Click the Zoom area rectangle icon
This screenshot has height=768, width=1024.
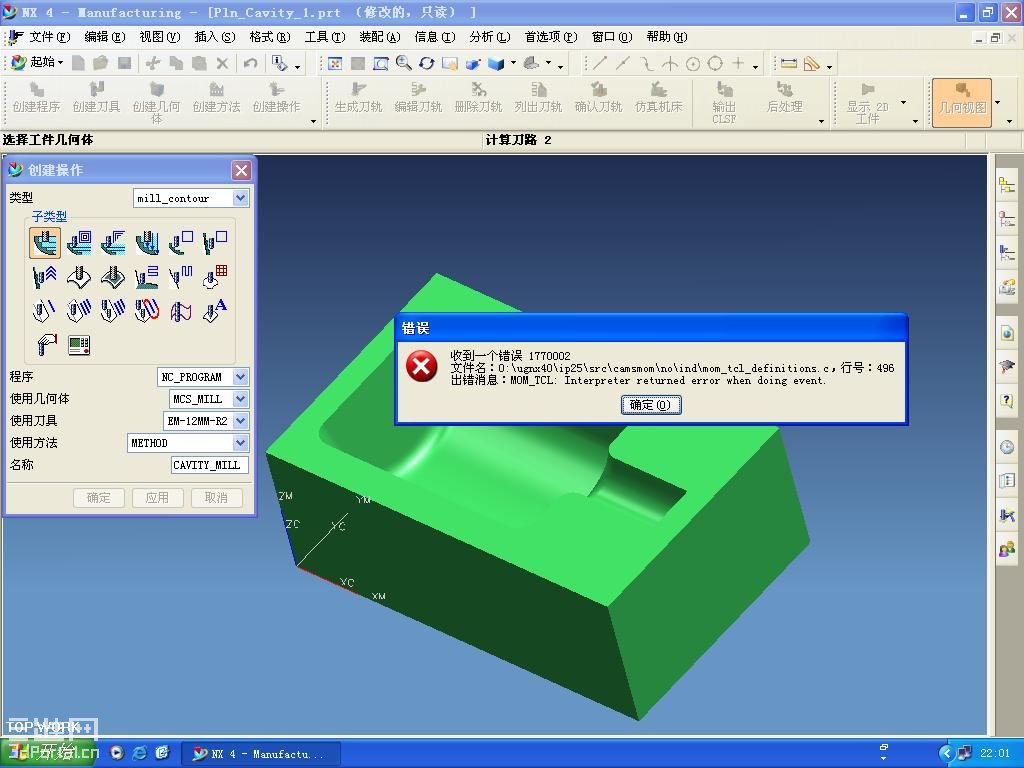coord(381,63)
